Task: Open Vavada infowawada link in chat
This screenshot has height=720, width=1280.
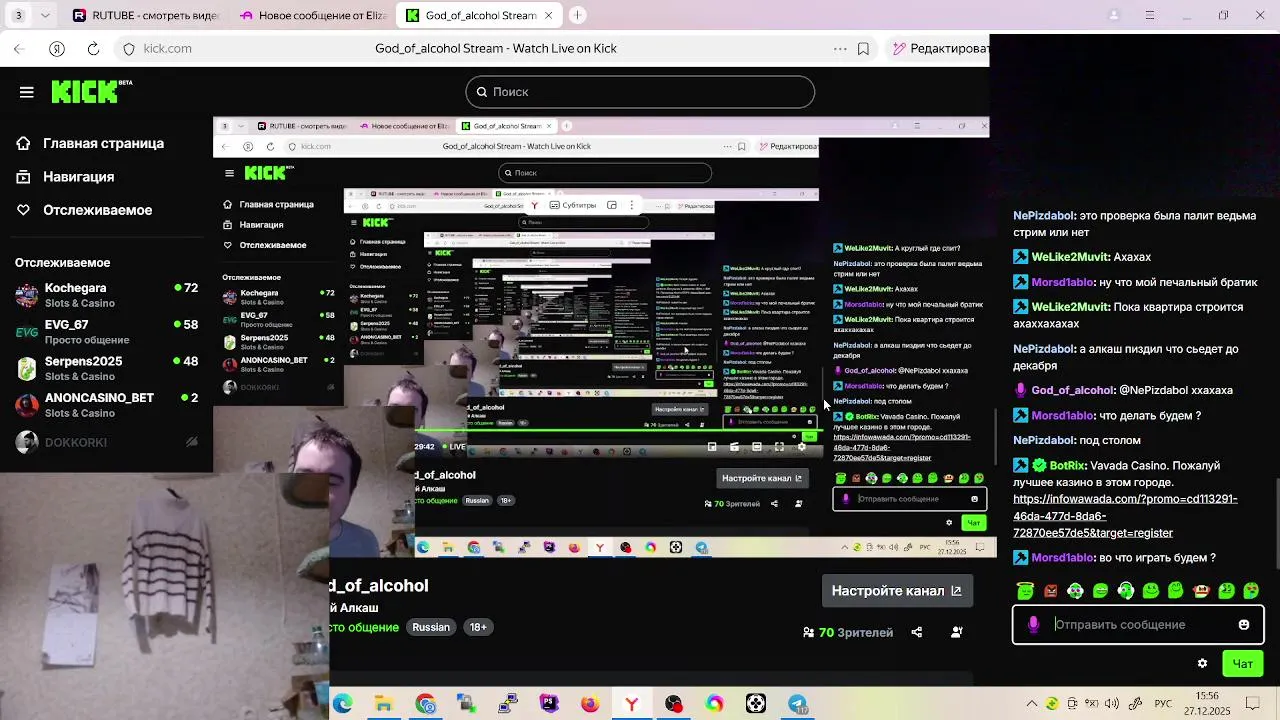Action: pos(1125,516)
